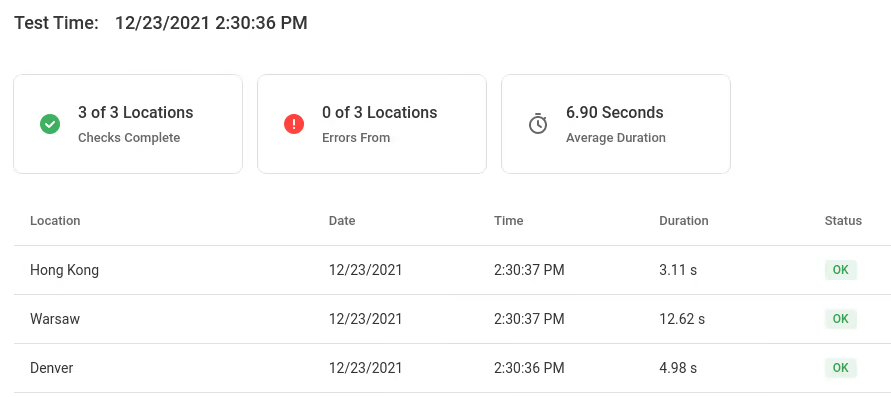891x397 pixels.
Task: Sort table by Location column header
Action: [x=55, y=220]
